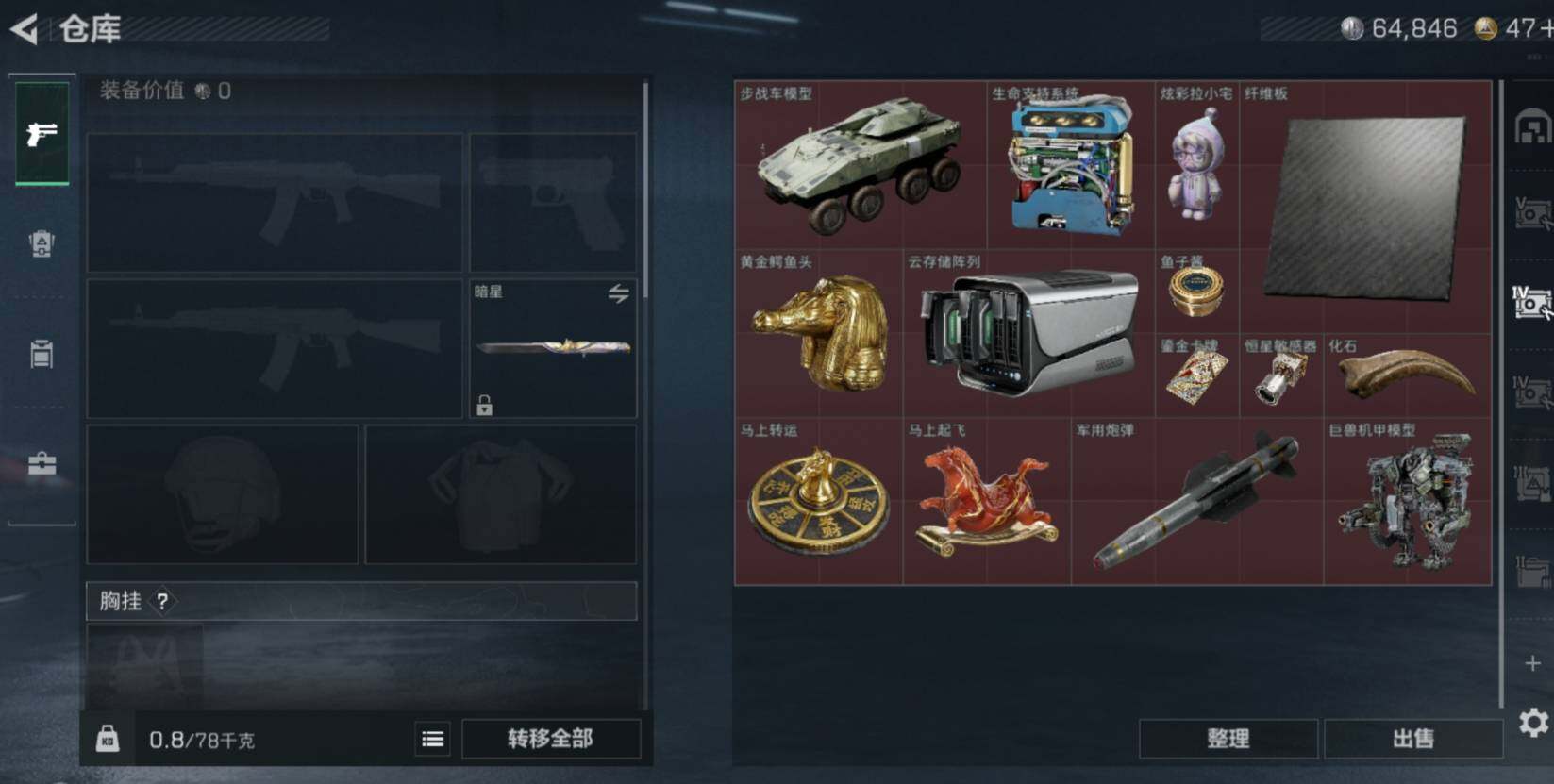Select the 步战车模型 vehicle item
Screen dimensions: 1554x784
coord(861,164)
